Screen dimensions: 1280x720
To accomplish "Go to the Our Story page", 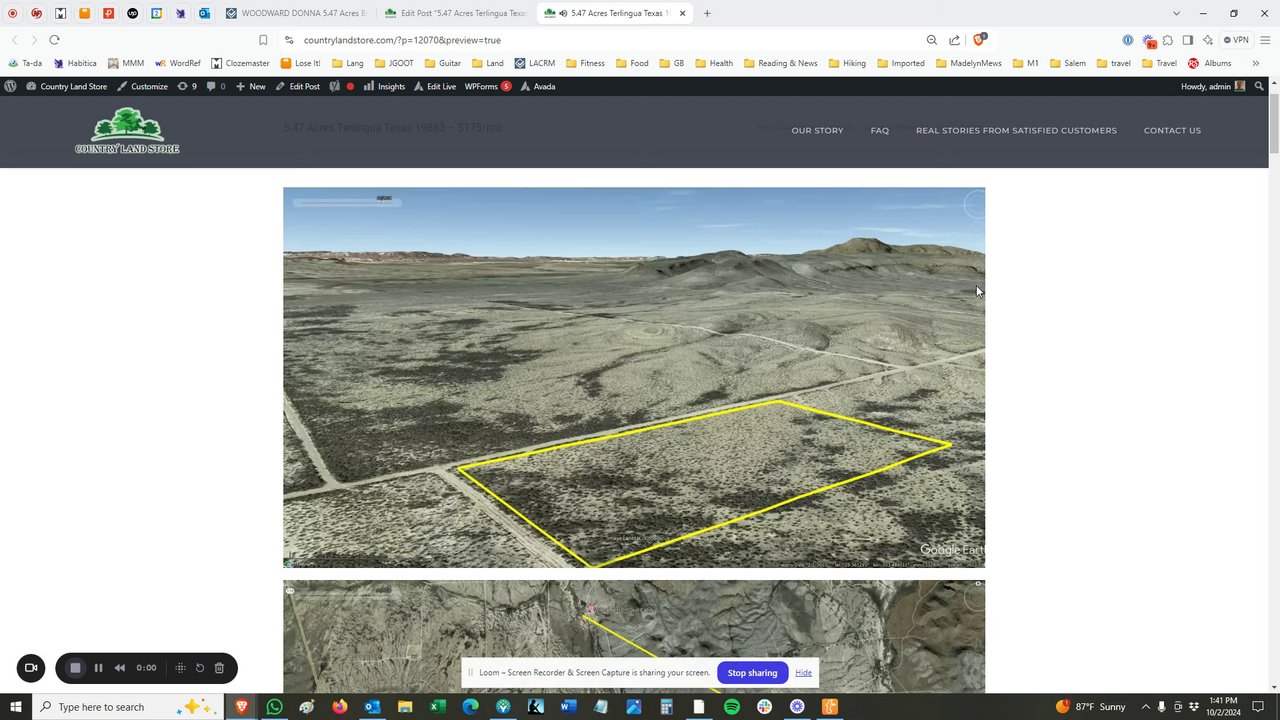I will [817, 130].
